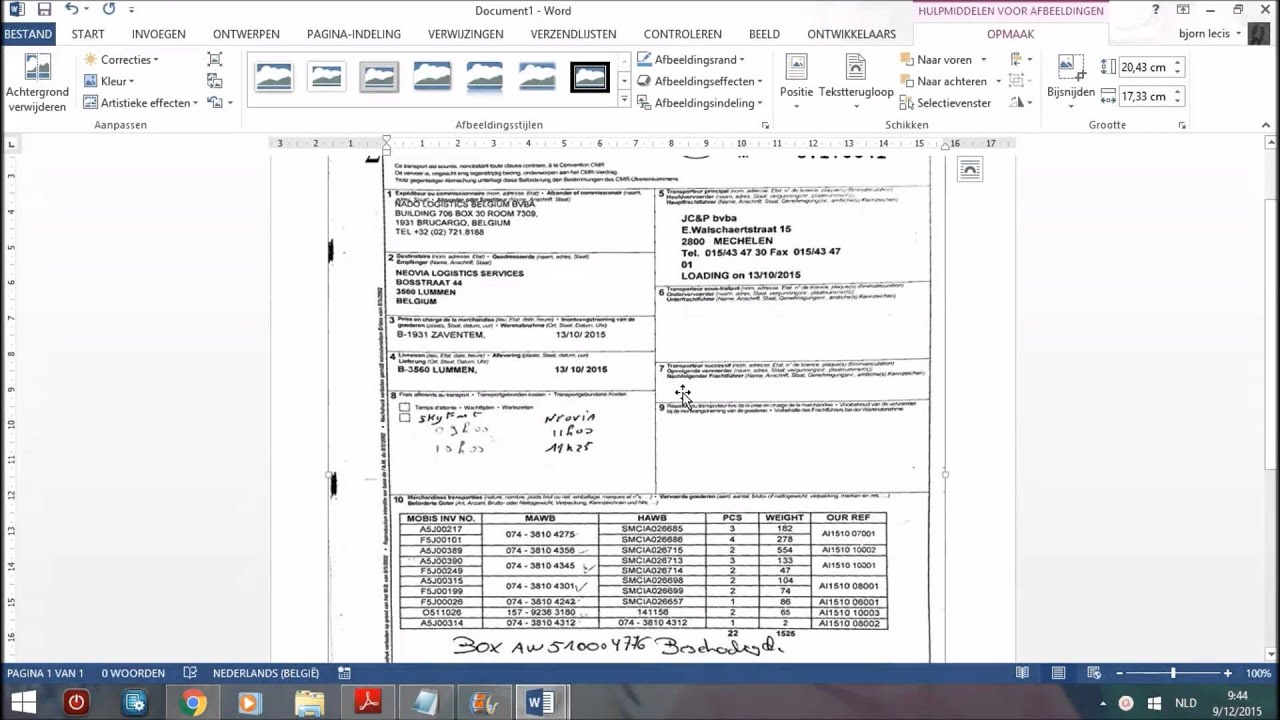Click the Save icon in quick access toolbar
The width and height of the screenshot is (1280, 720).
tap(44, 10)
